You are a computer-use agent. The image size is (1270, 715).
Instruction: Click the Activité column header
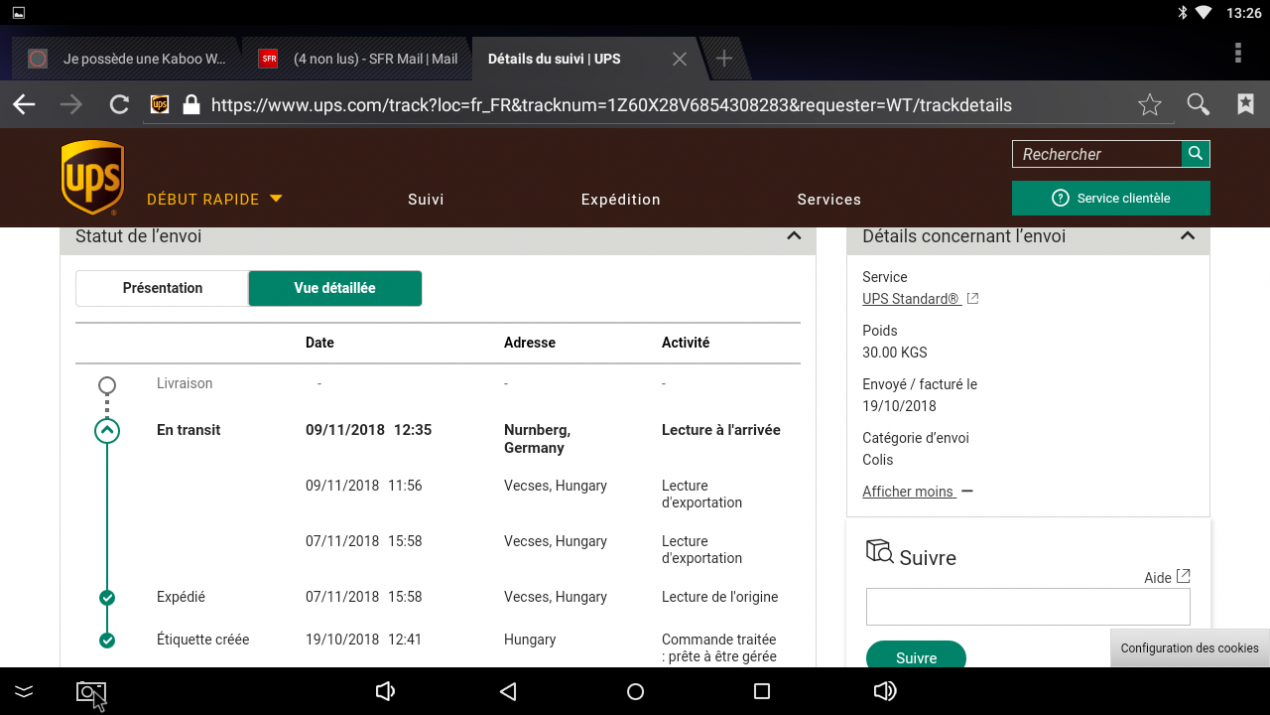point(686,343)
